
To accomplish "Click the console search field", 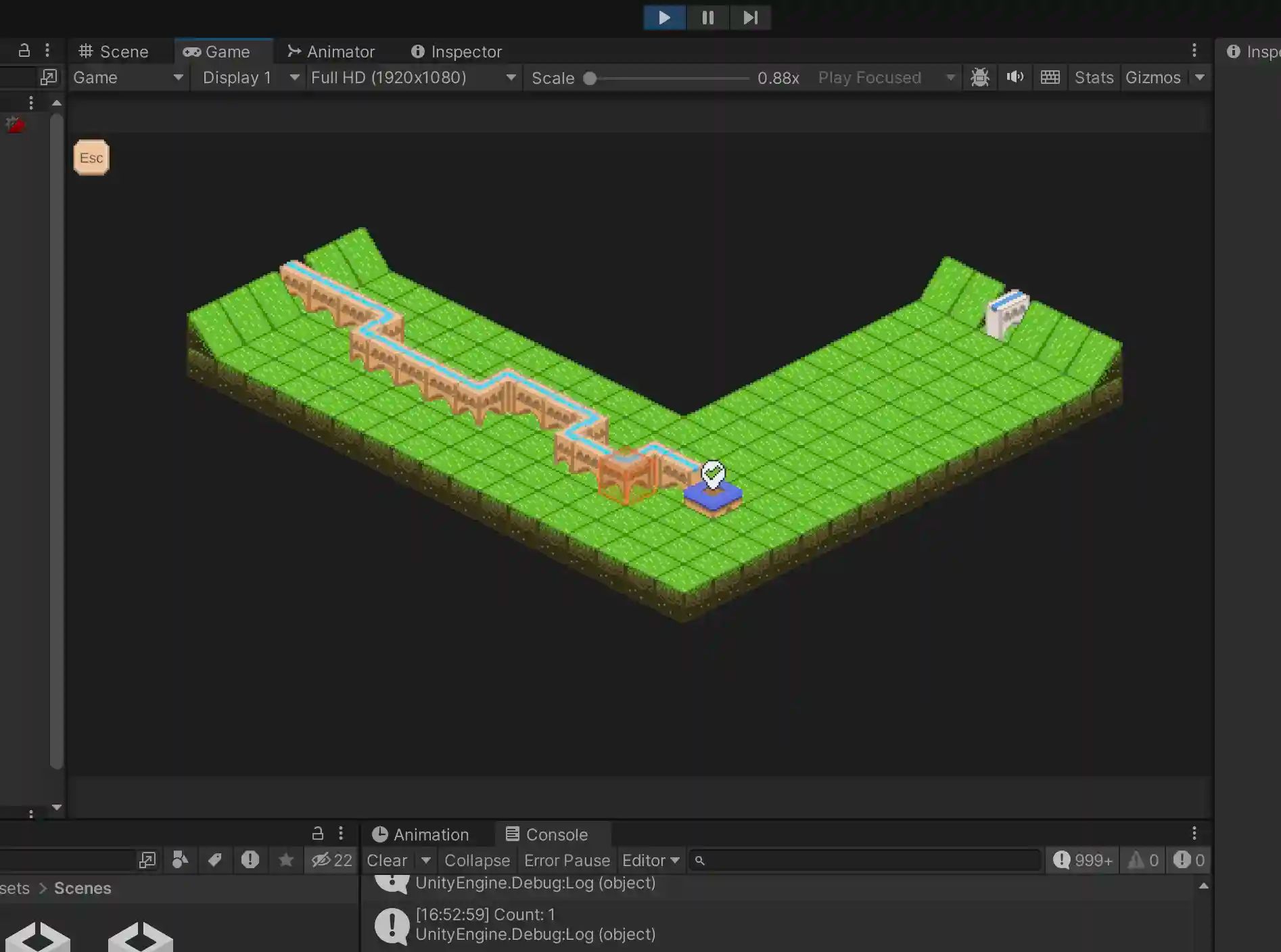I will click(x=866, y=860).
